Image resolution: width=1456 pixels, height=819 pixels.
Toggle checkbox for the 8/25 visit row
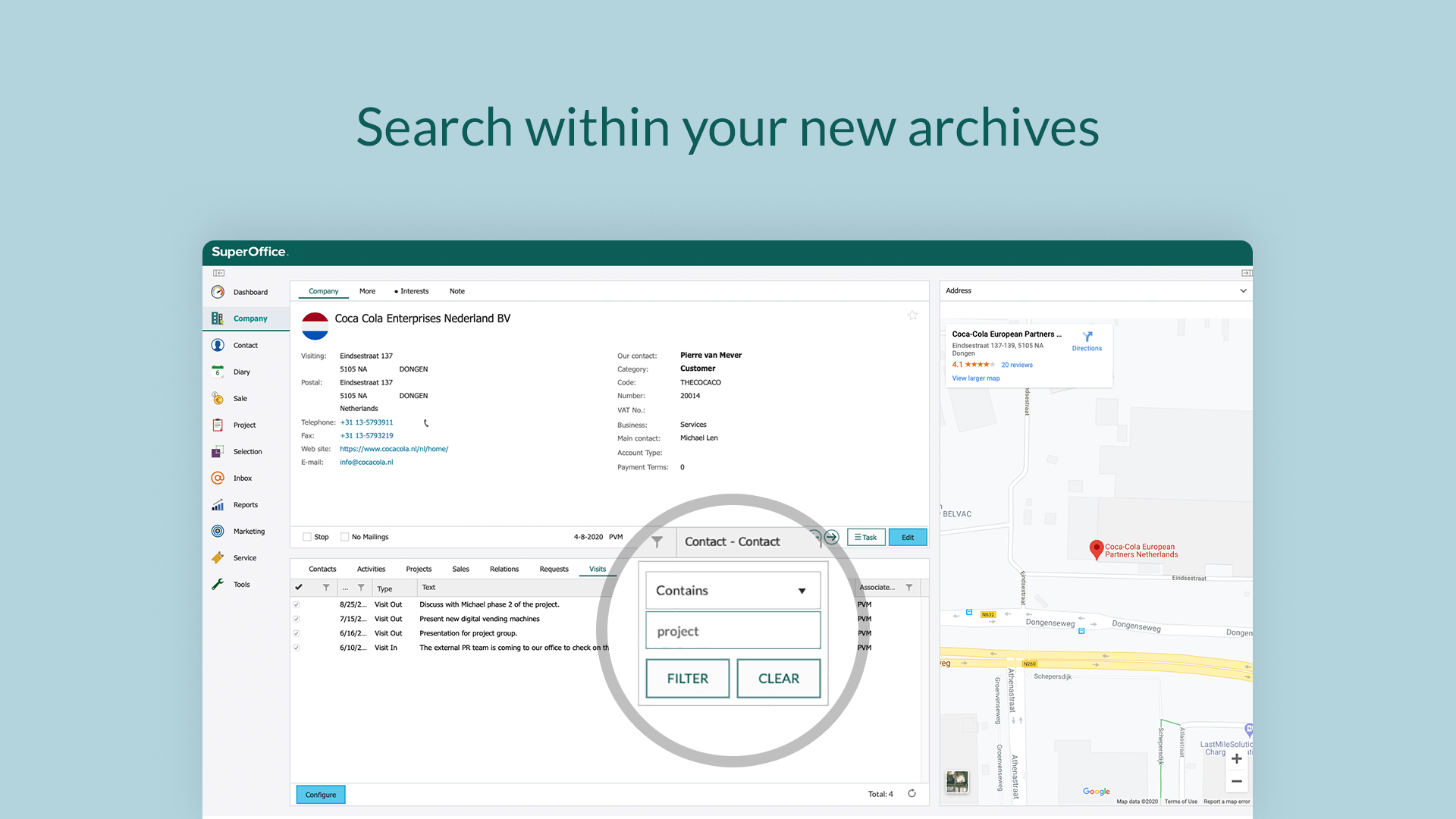(297, 604)
